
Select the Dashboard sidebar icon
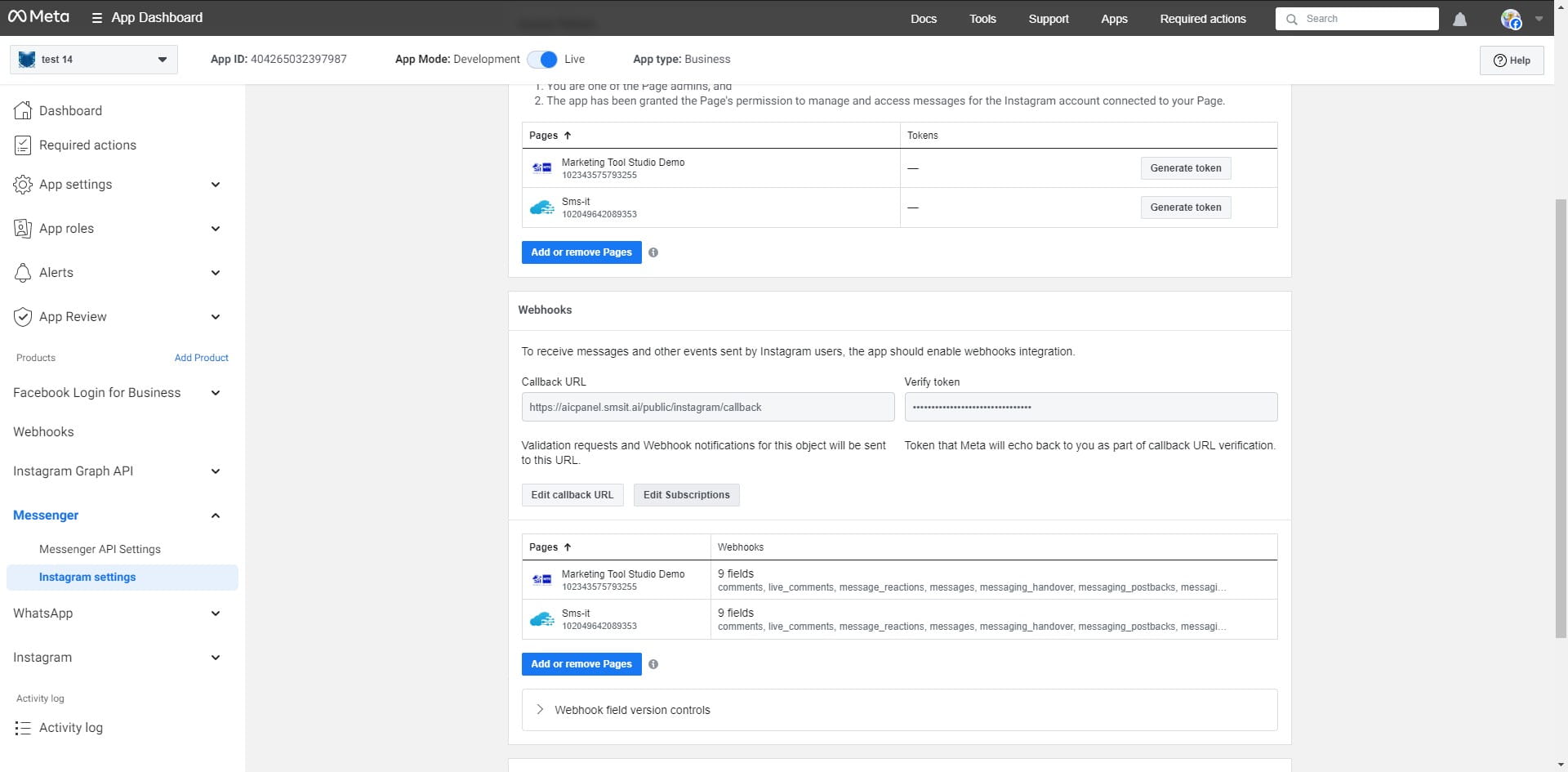pyautogui.click(x=23, y=110)
